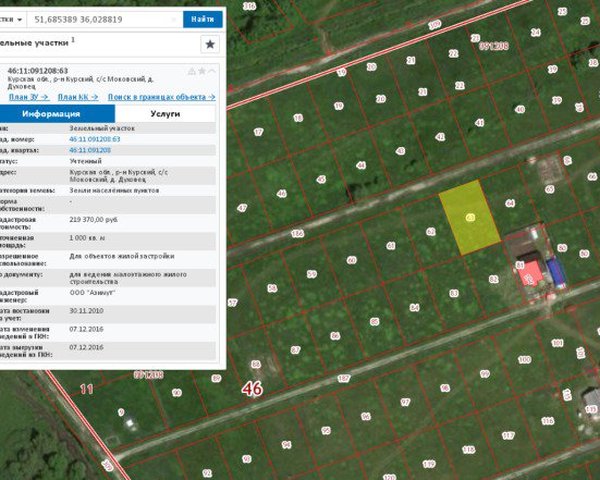This screenshot has height=480, width=600.
Task: Click the Земельный участок type value
Action: 102,128
